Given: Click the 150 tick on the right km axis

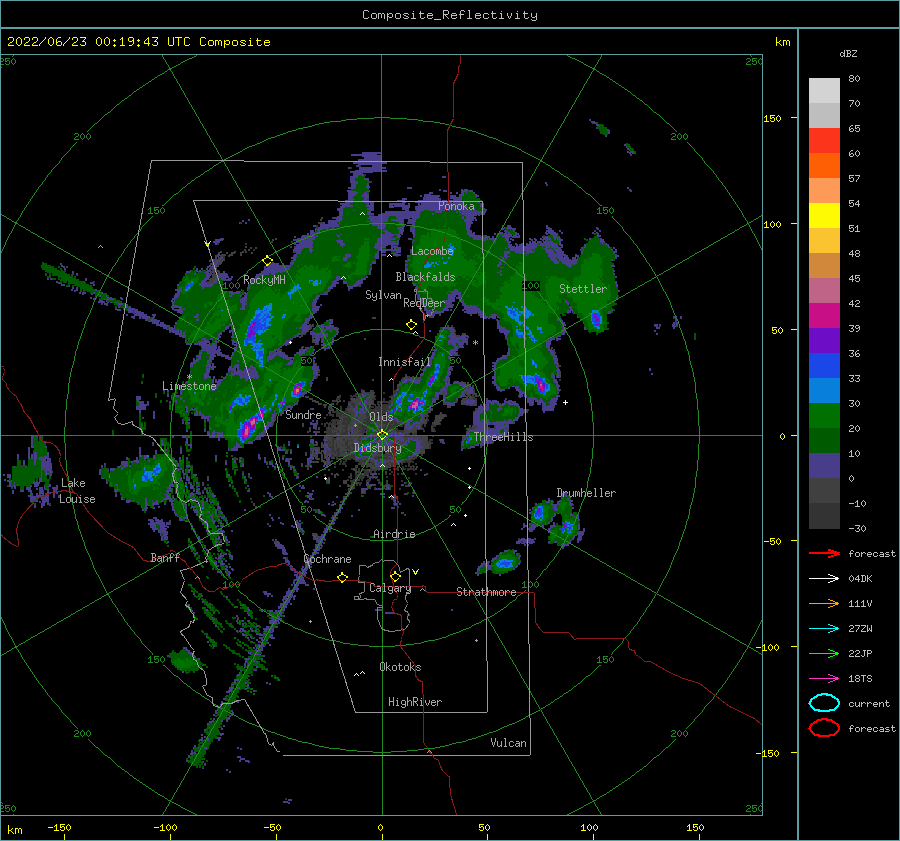Looking at the screenshot, I should 772,118.
